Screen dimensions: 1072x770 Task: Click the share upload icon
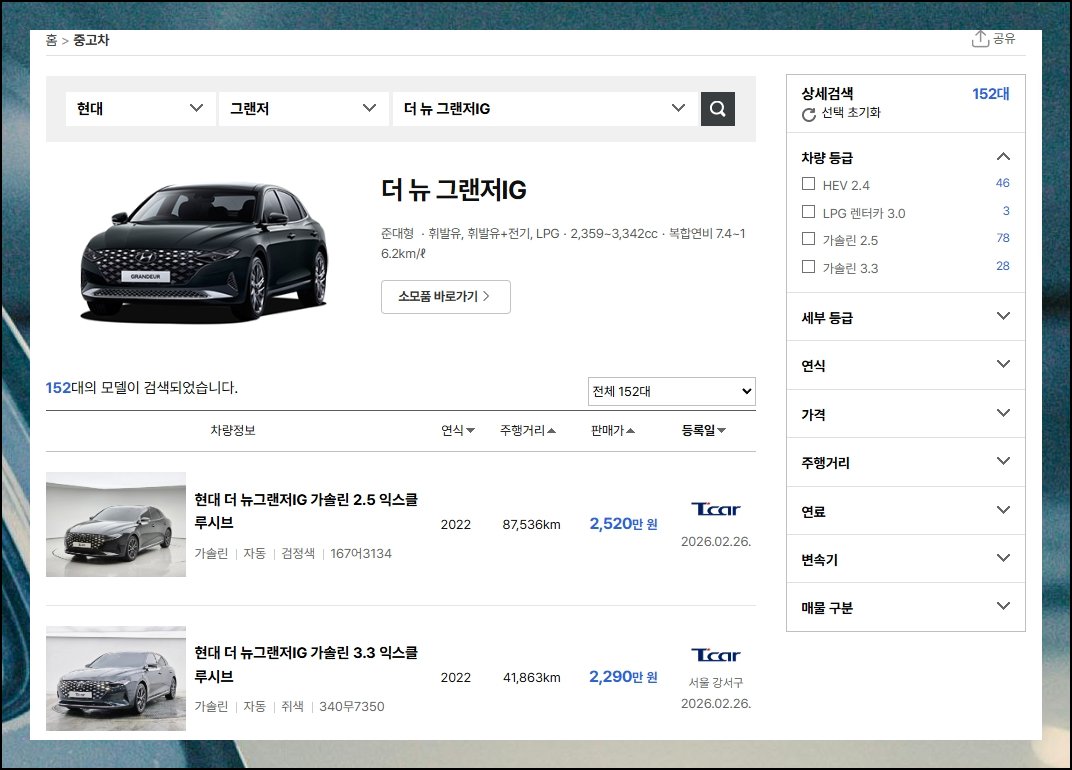(x=980, y=39)
